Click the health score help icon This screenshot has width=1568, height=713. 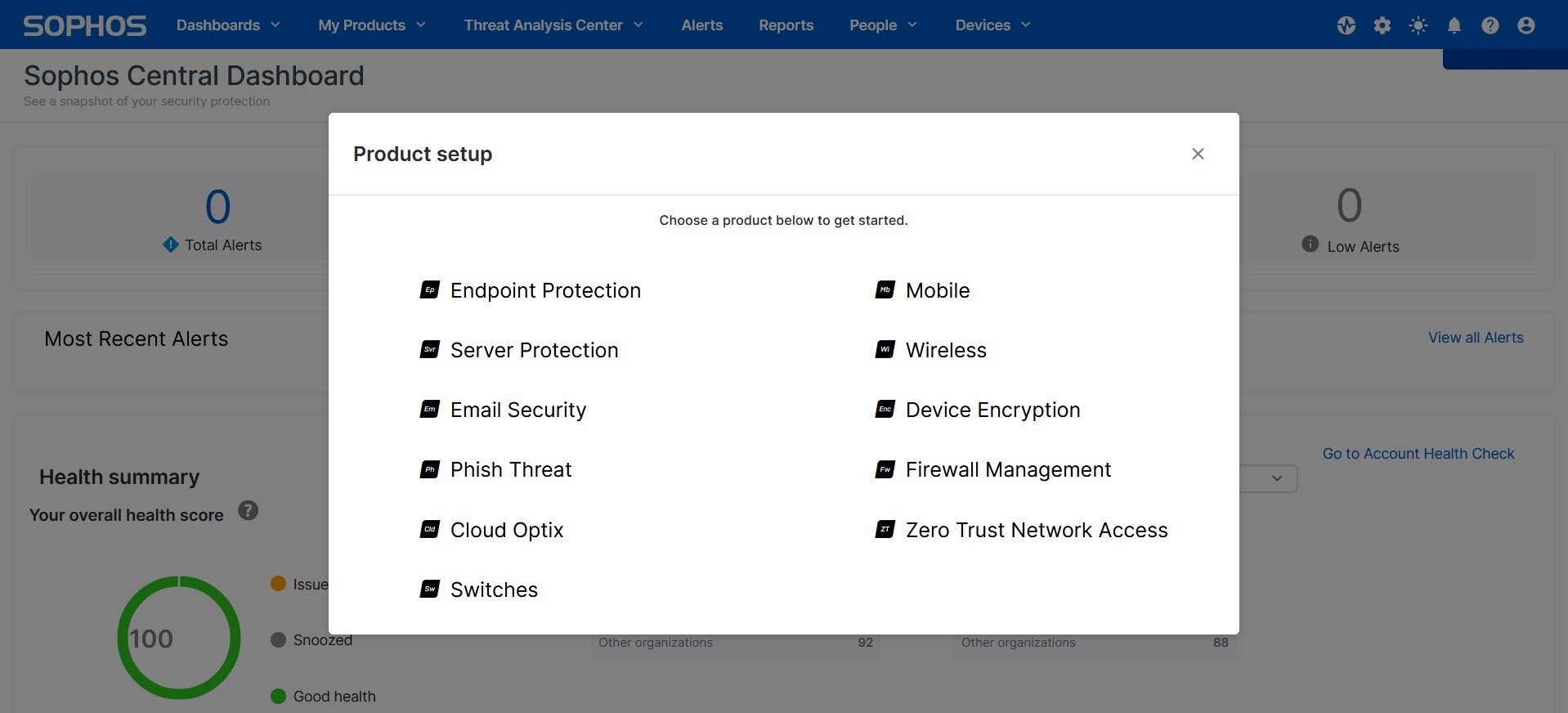pos(249,511)
